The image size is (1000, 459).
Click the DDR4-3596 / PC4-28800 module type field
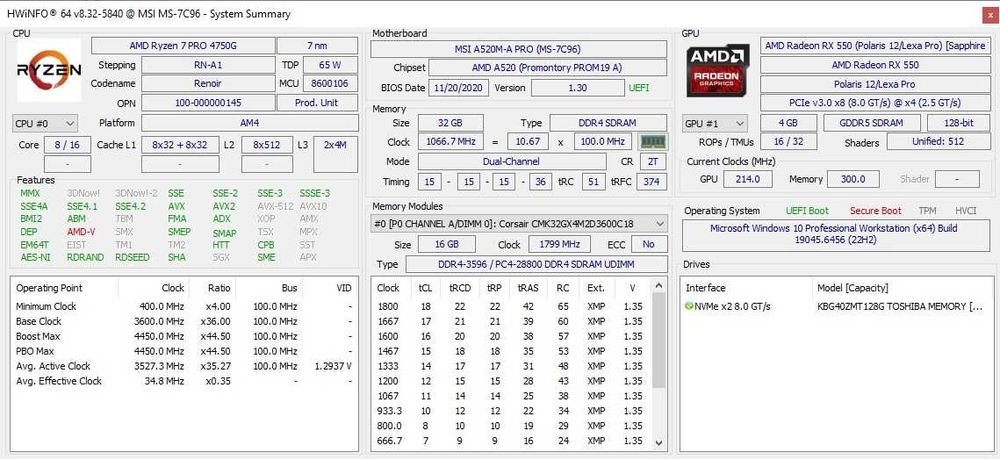coord(536,265)
